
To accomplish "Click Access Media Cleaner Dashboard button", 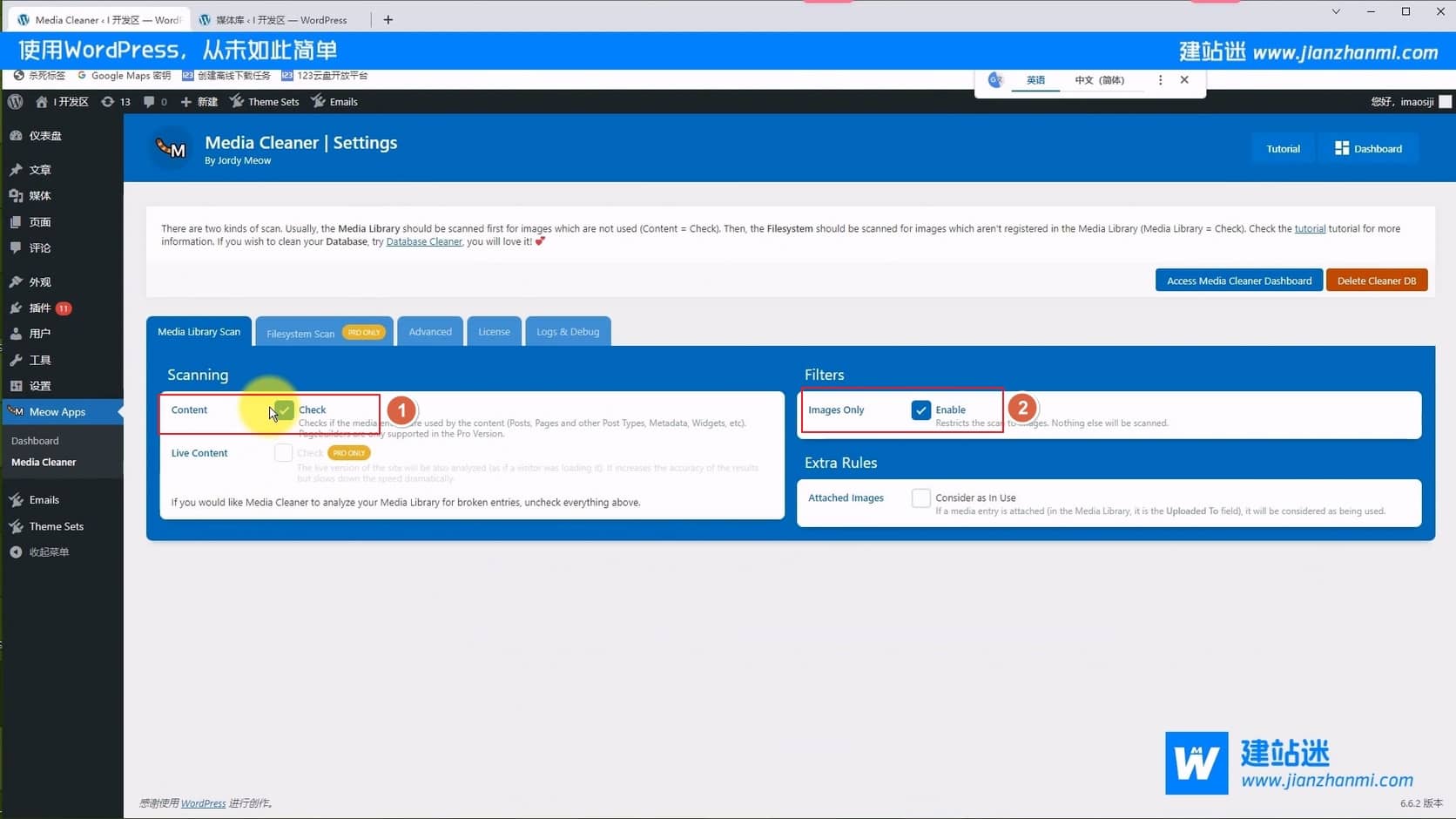I will click(x=1238, y=281).
